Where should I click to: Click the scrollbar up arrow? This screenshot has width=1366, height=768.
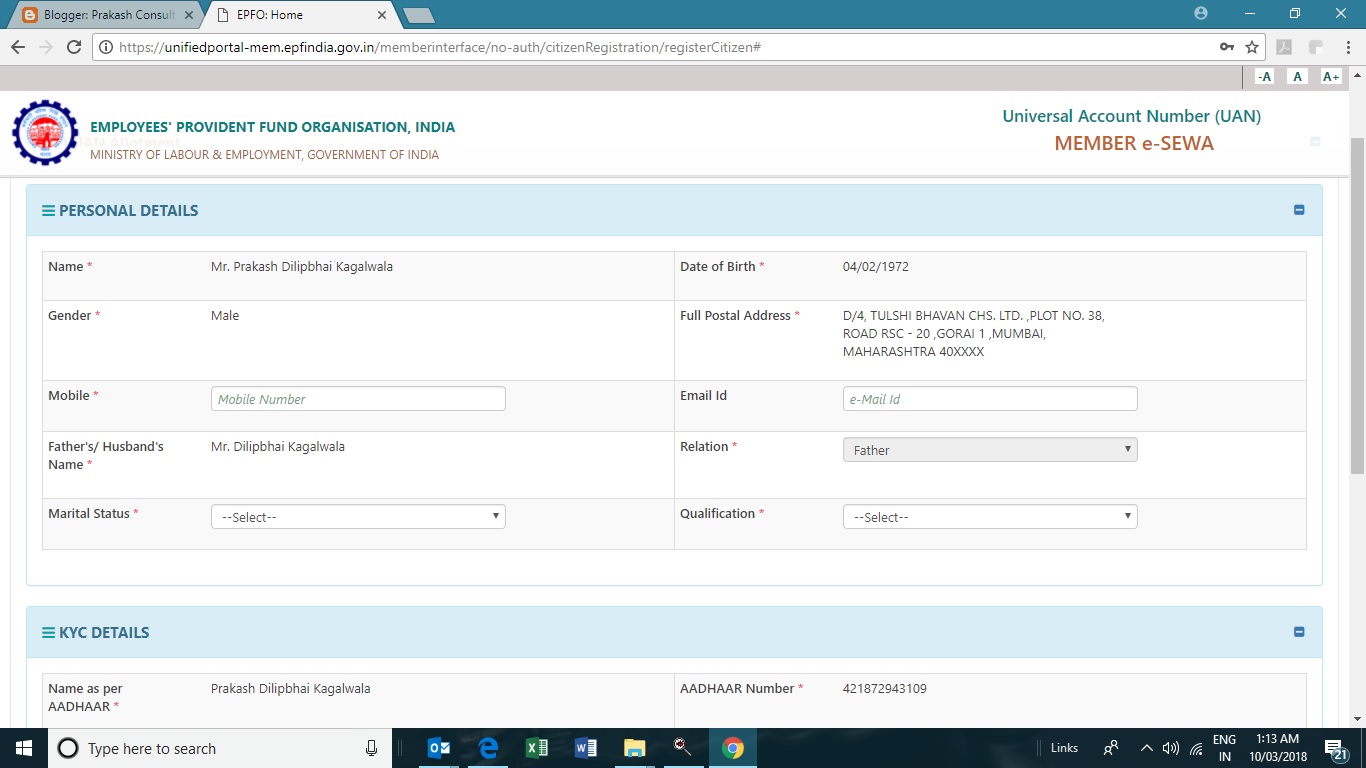coord(1357,74)
